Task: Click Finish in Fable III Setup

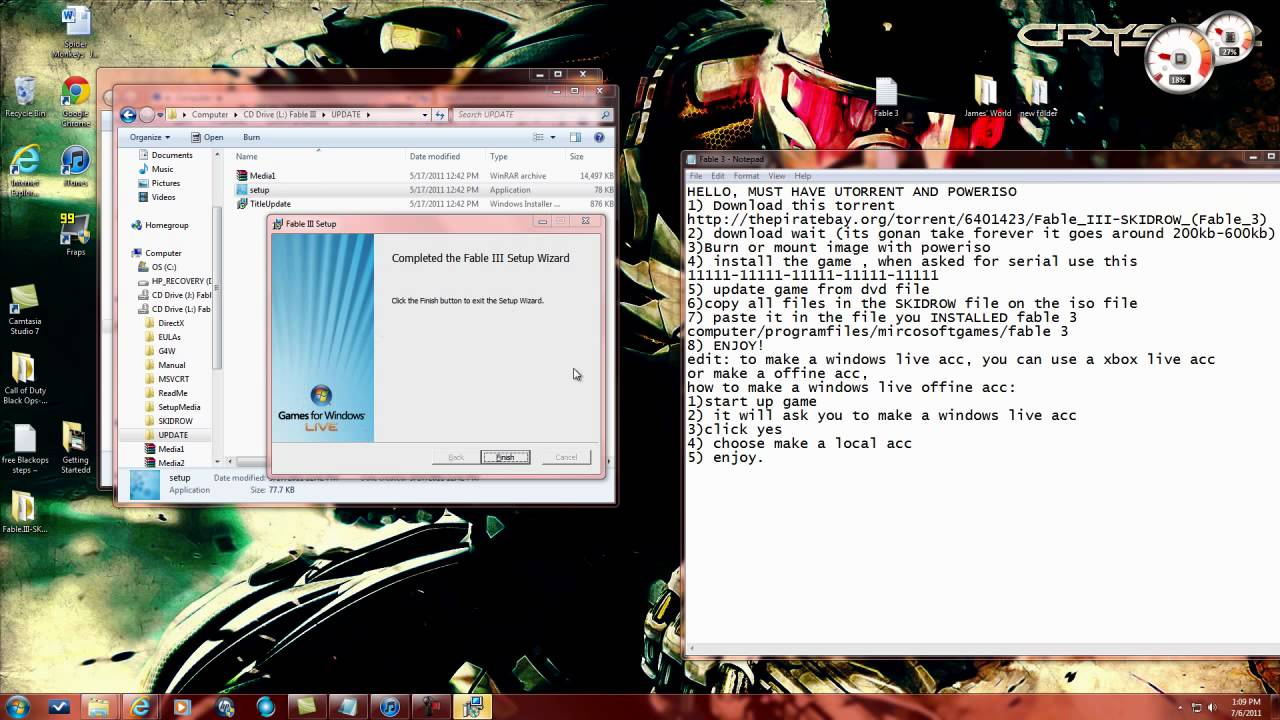Action: (505, 457)
